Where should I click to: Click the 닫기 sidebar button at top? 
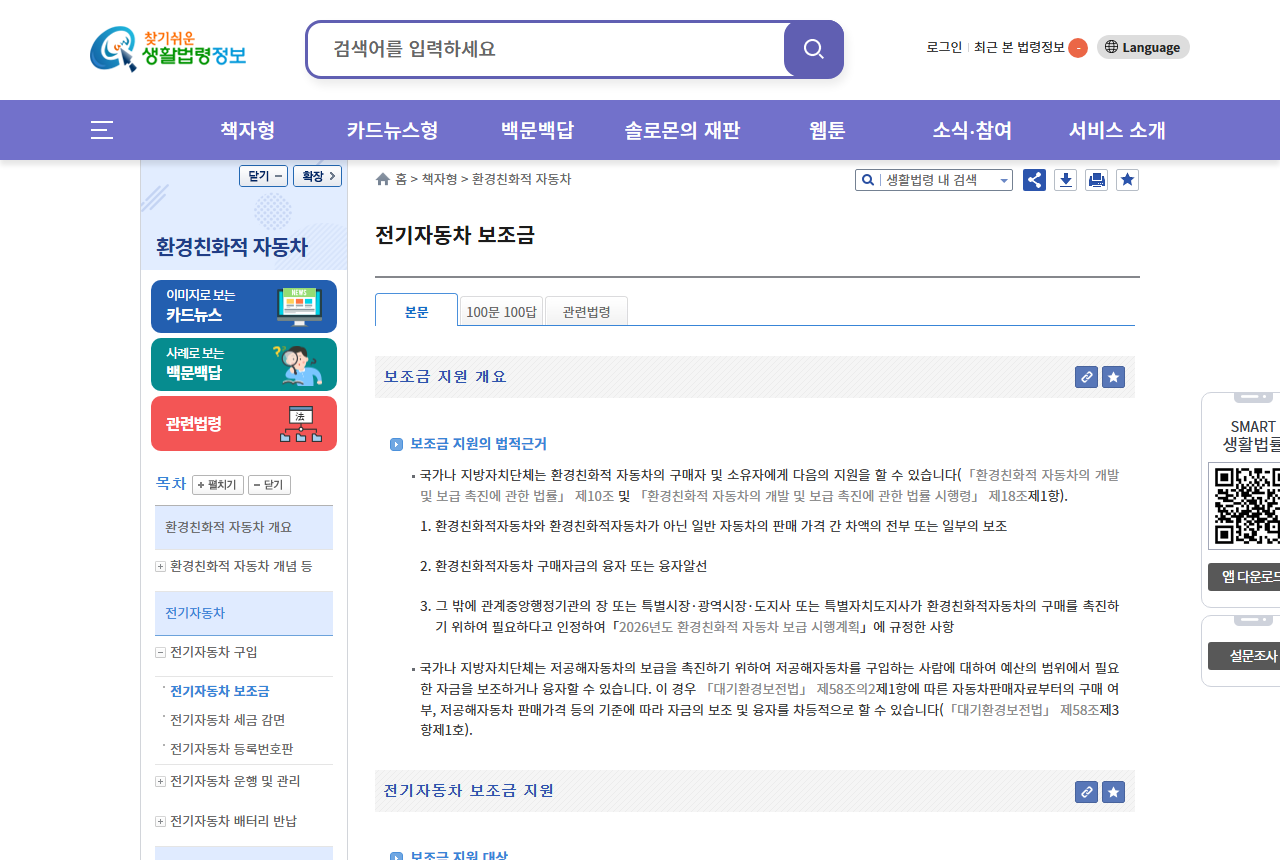tap(264, 176)
